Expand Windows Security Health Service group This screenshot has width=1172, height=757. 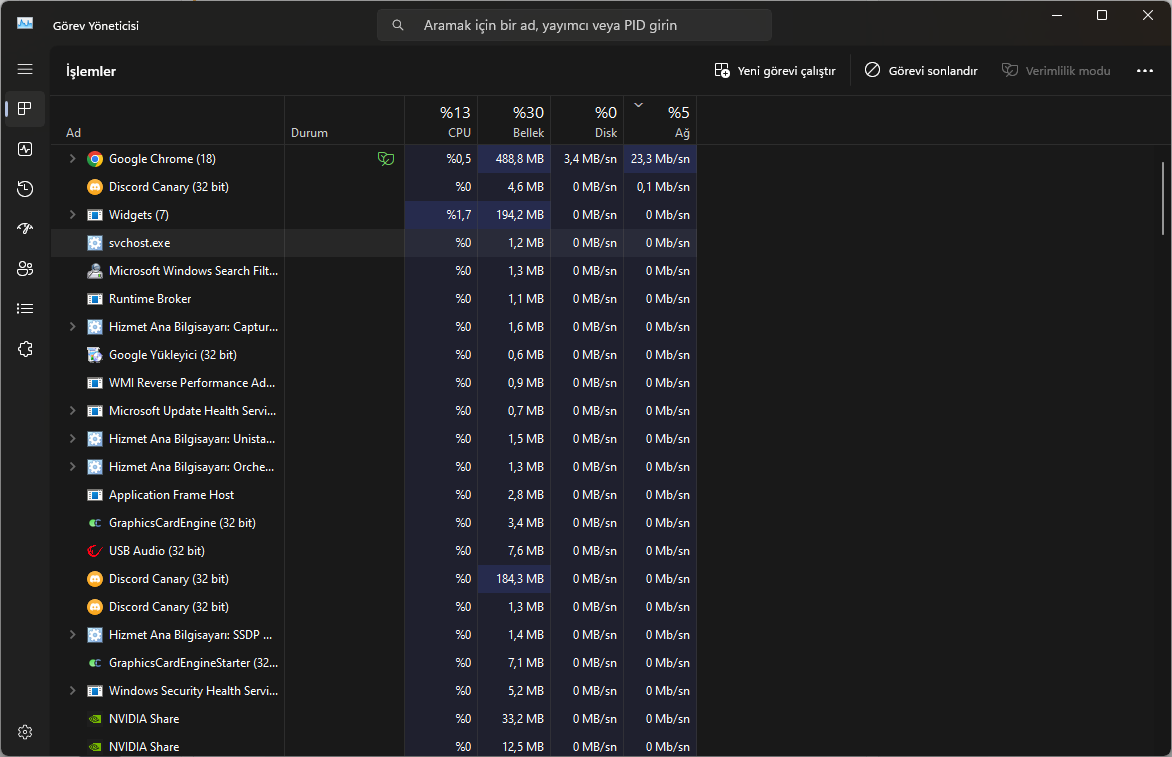[x=73, y=690]
